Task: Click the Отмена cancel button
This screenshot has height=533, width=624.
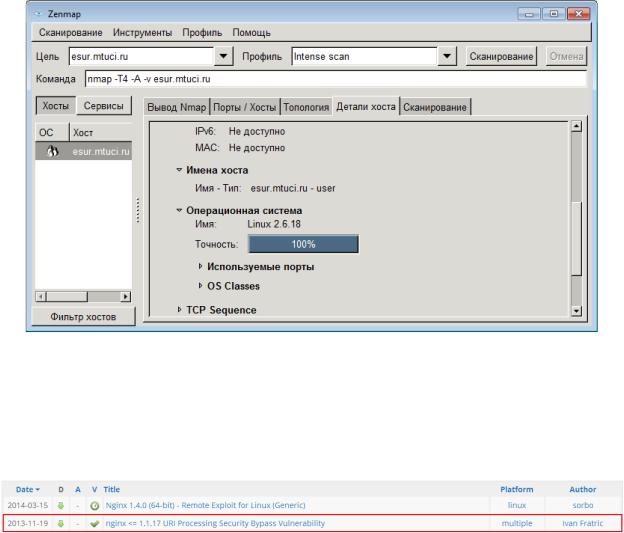Action: pos(566,56)
